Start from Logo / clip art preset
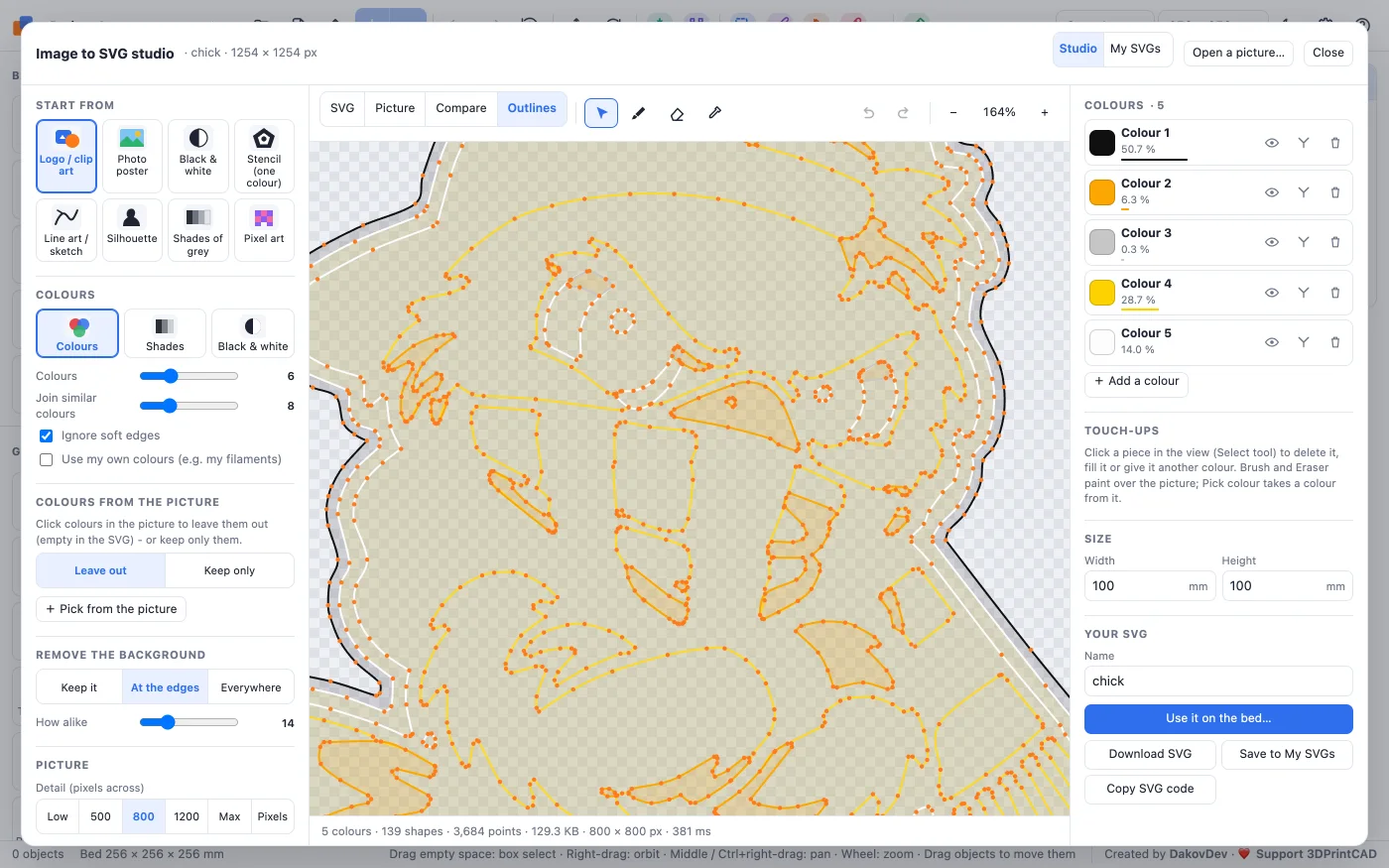Screen dimensions: 1389x868 [66, 156]
